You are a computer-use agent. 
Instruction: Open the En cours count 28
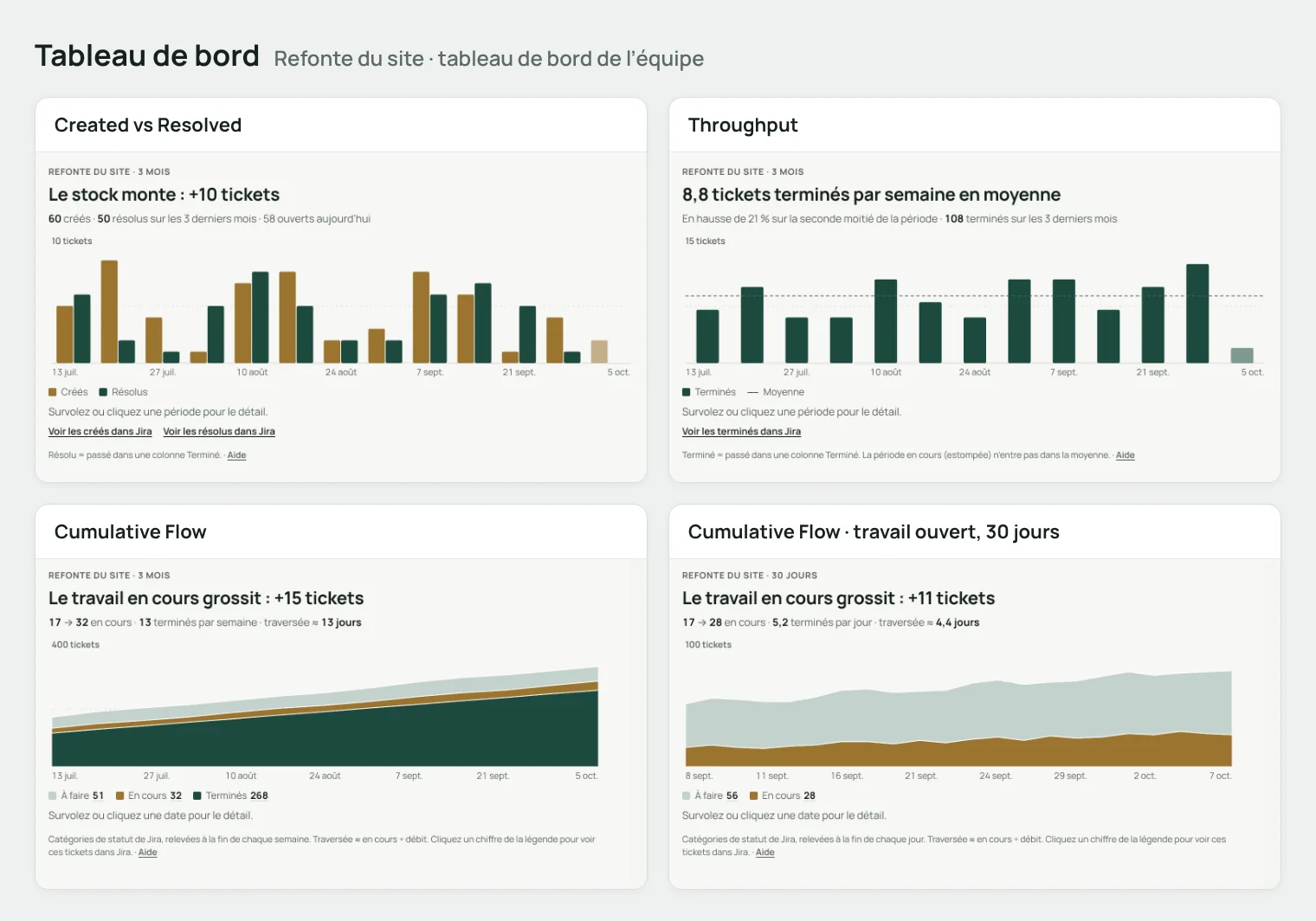[x=810, y=795]
